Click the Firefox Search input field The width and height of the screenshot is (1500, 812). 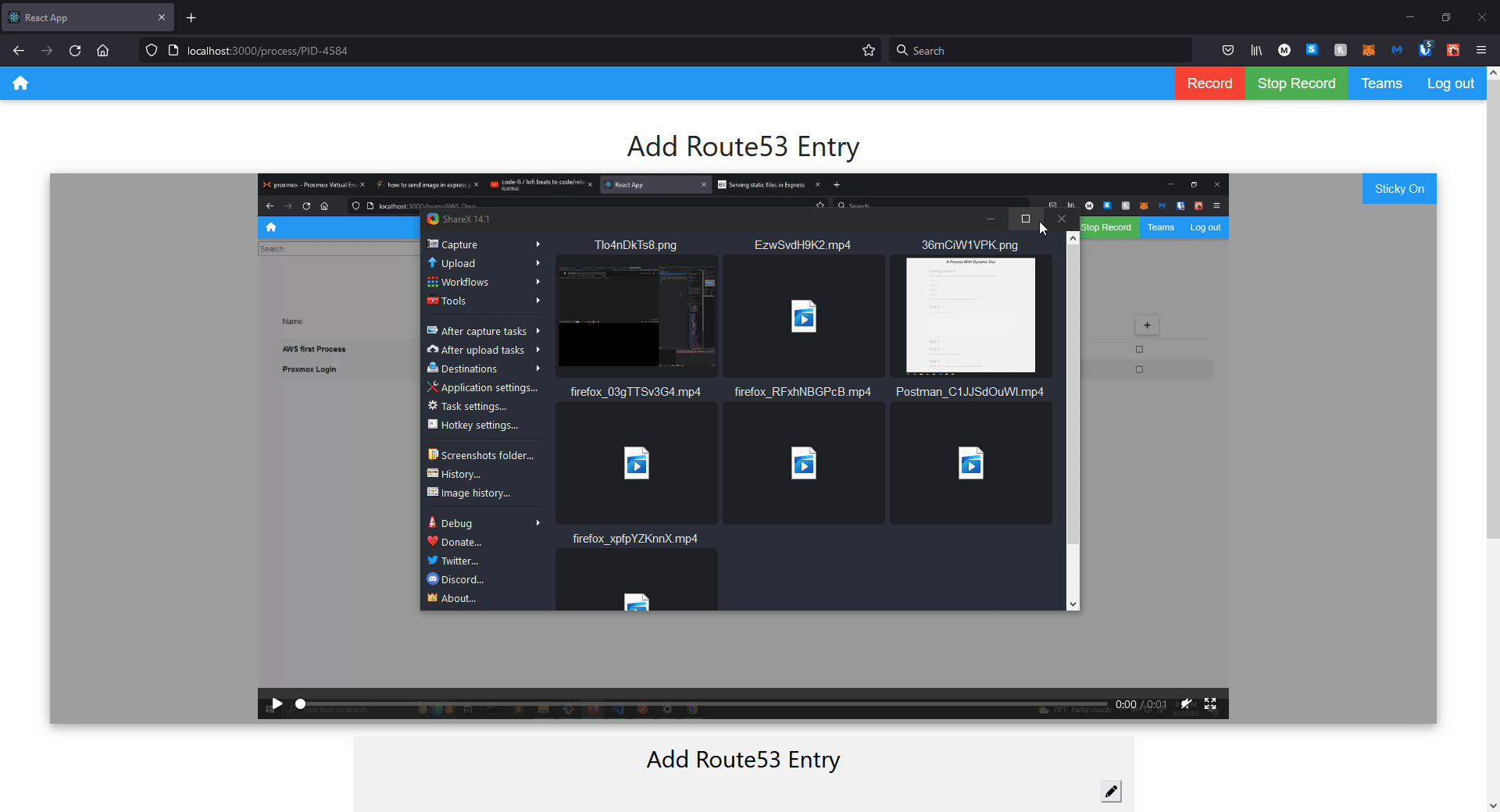[1039, 51]
